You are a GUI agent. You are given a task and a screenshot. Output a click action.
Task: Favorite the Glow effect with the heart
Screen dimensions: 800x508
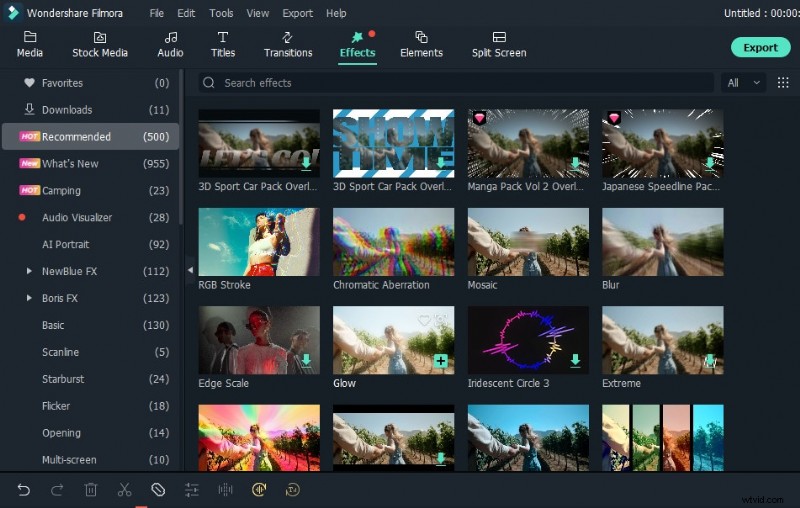click(x=424, y=320)
